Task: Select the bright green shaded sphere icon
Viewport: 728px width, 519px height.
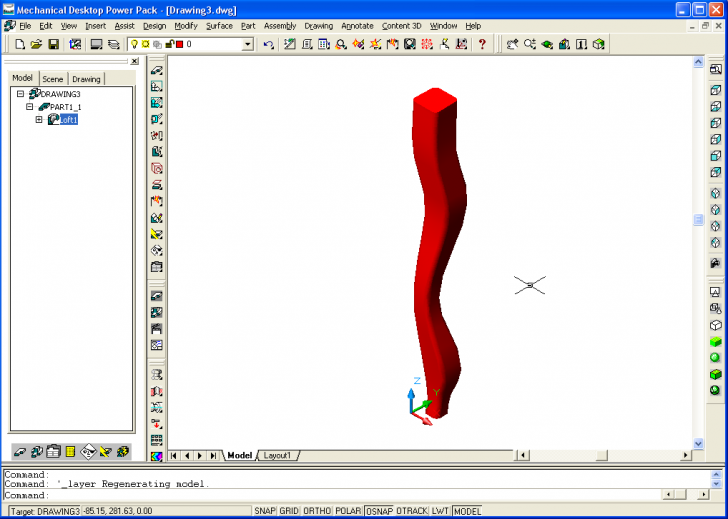Action: click(x=715, y=357)
